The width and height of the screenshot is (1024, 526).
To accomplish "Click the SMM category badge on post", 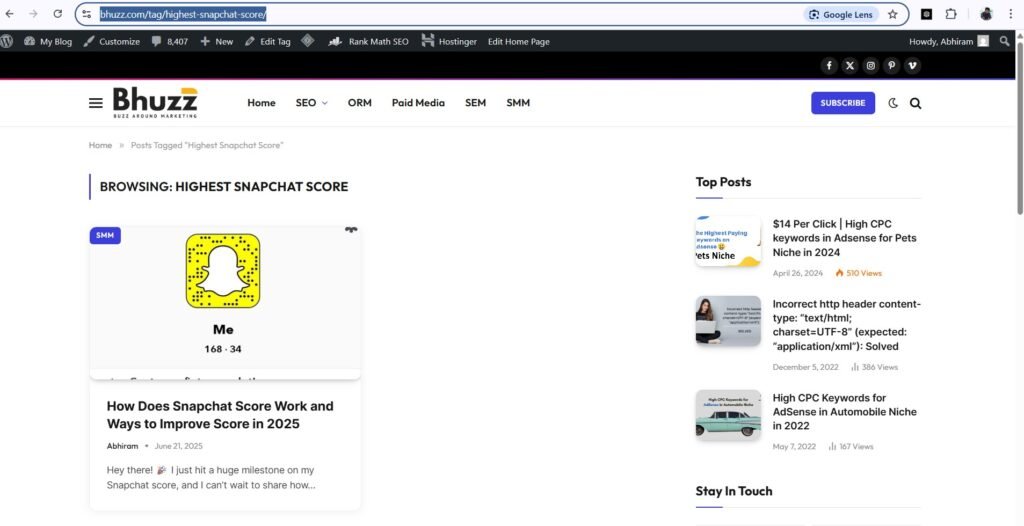I will click(x=105, y=235).
